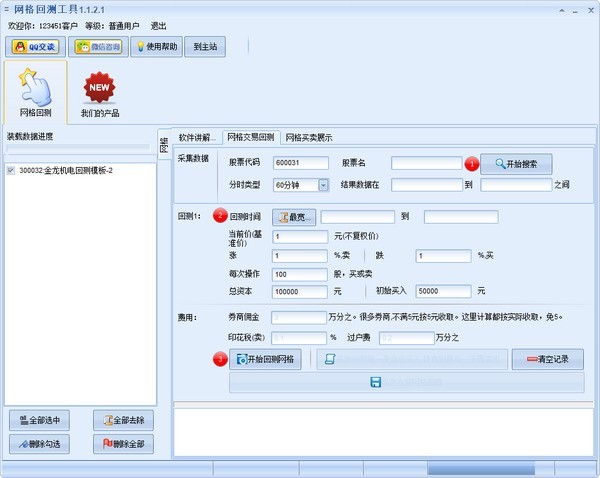Clear records with 清空记录 button
600x478 pixels.
[x=548, y=359]
